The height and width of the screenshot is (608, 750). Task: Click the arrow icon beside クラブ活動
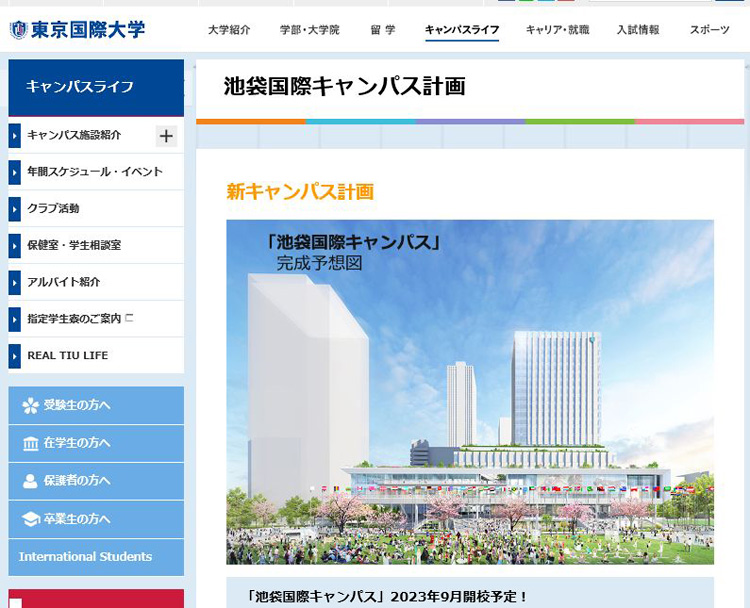point(15,209)
